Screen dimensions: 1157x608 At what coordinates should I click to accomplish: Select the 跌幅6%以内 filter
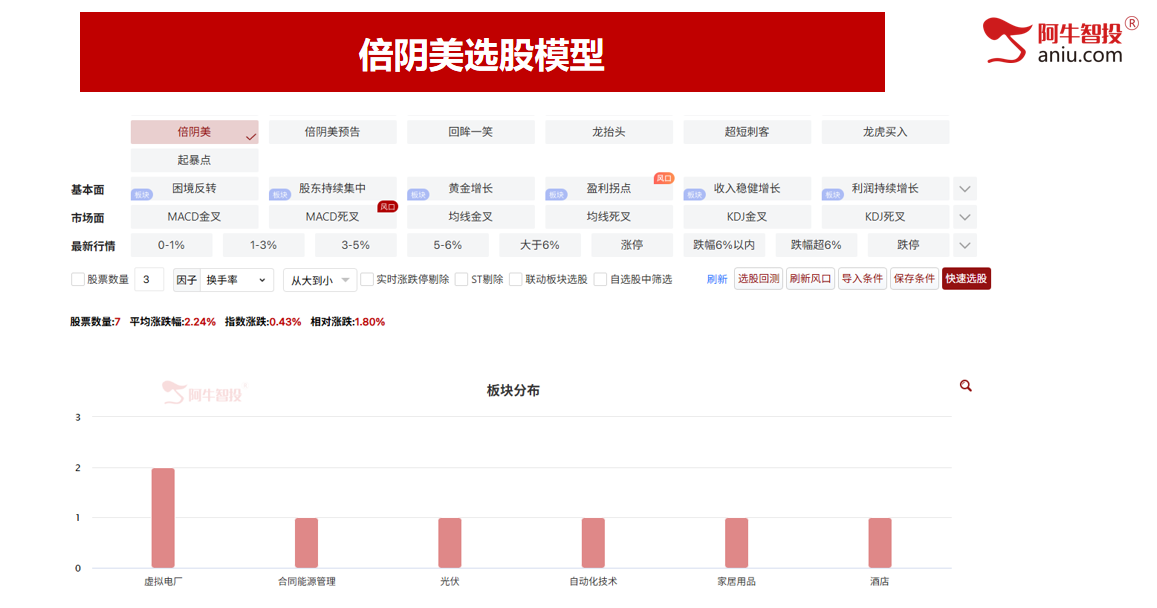point(724,245)
